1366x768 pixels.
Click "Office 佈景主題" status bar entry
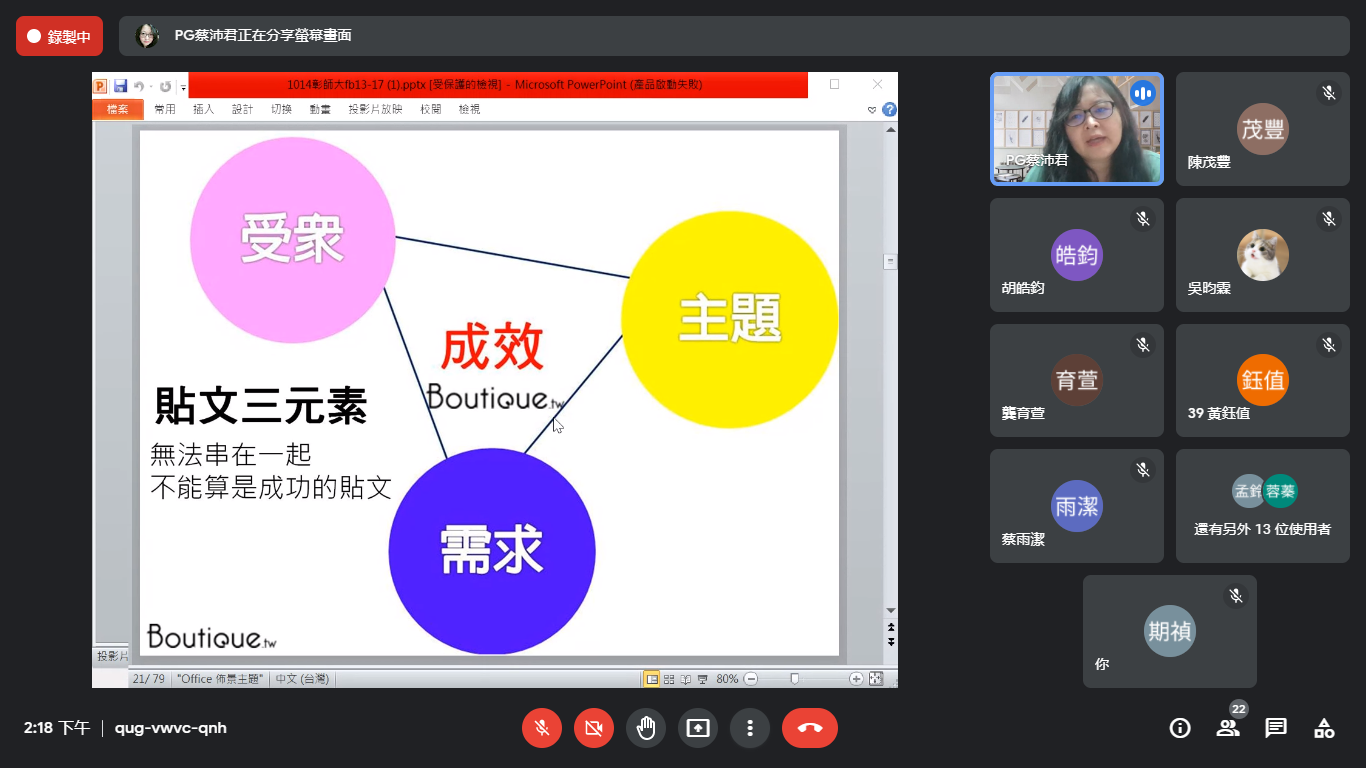point(220,679)
